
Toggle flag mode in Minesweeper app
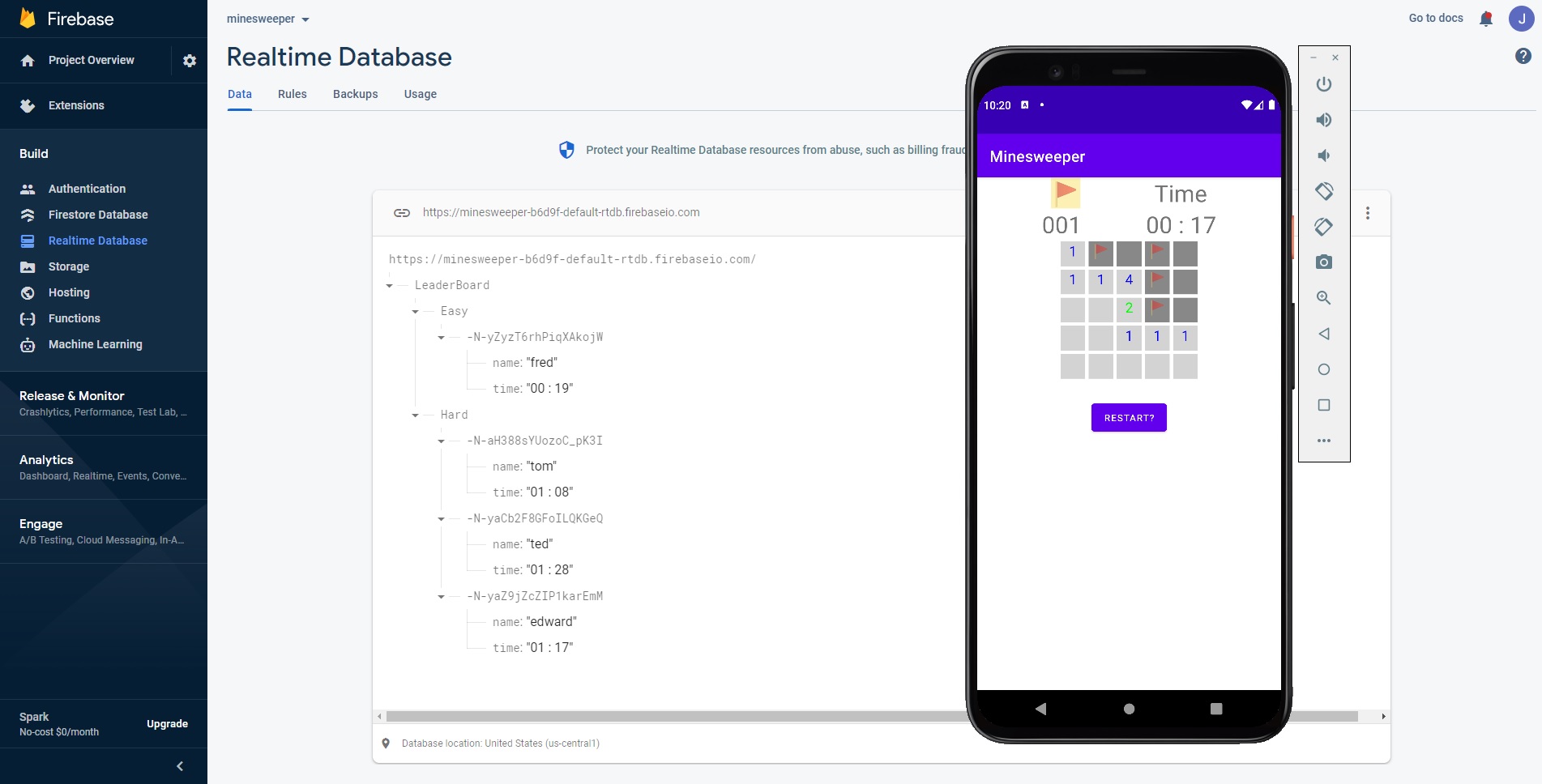tap(1066, 193)
